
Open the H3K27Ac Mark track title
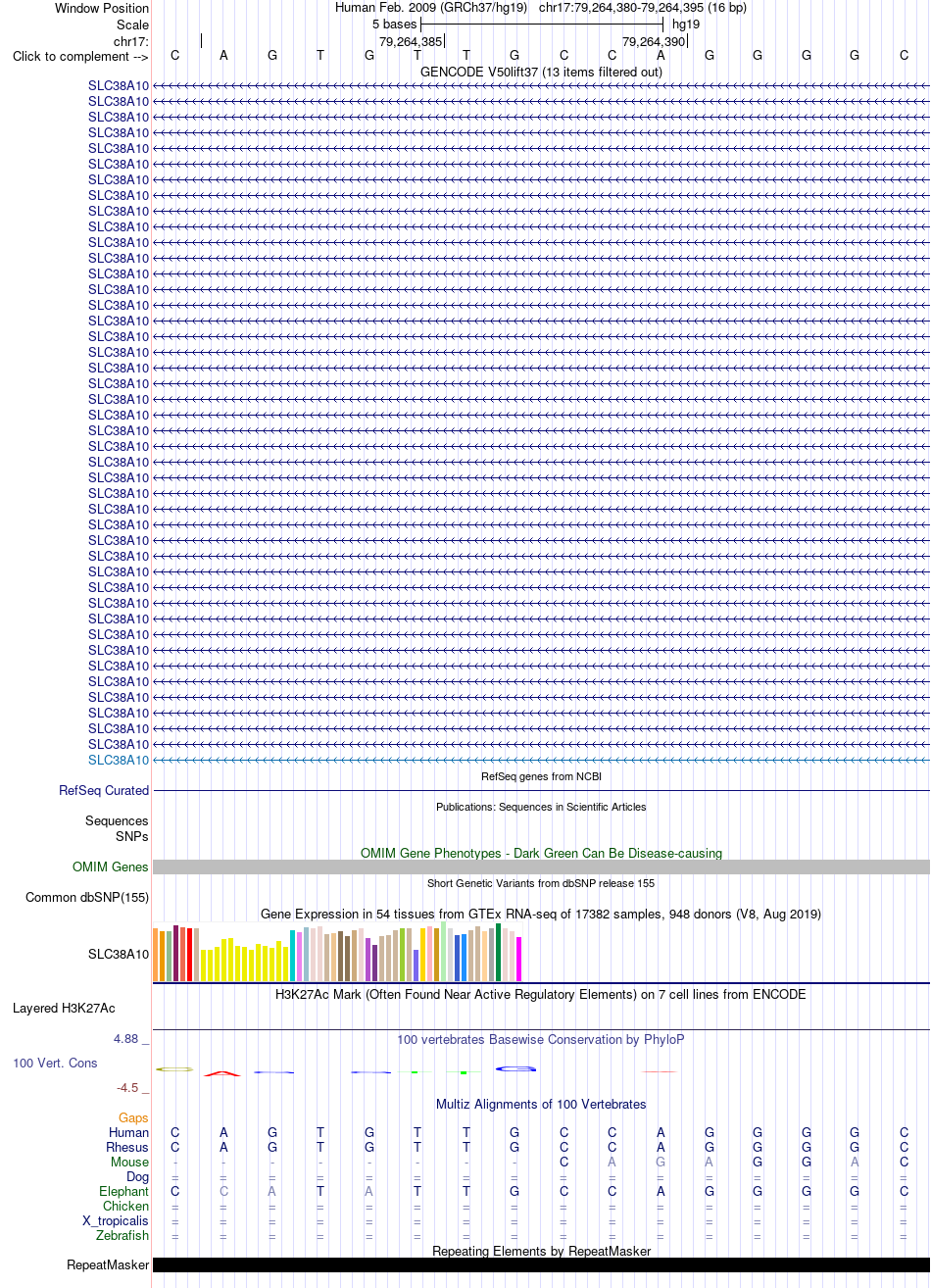[x=541, y=994]
